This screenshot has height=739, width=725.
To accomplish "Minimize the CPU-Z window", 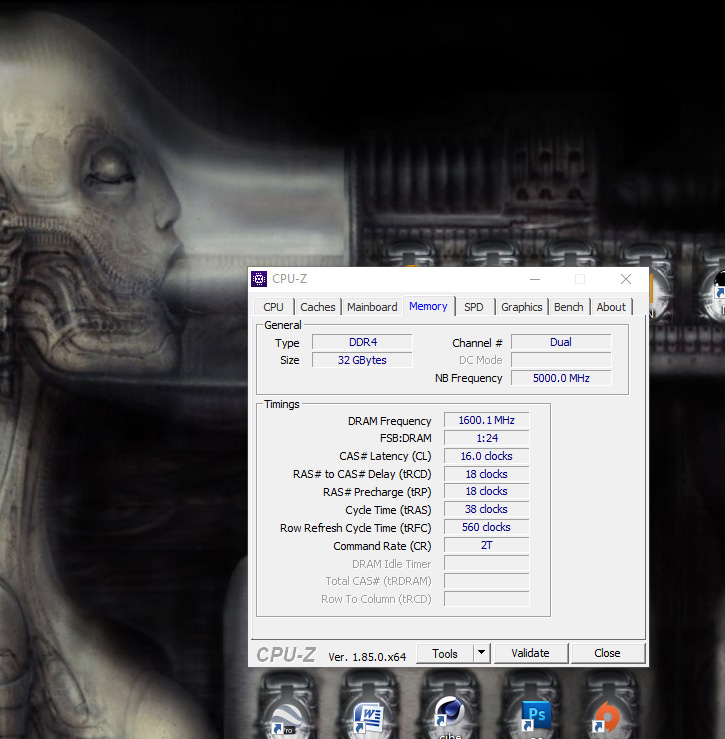I will coord(535,279).
